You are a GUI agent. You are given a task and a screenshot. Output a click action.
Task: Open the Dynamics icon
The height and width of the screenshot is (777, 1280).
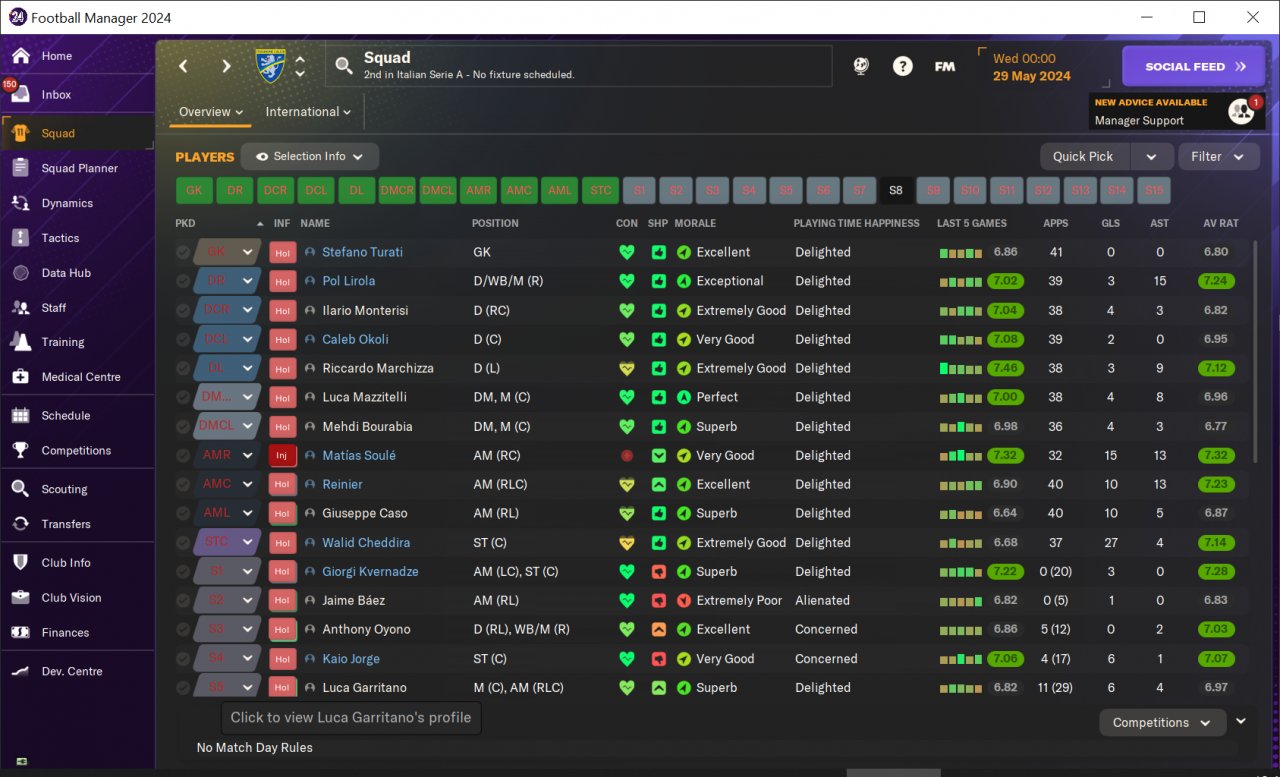point(20,203)
